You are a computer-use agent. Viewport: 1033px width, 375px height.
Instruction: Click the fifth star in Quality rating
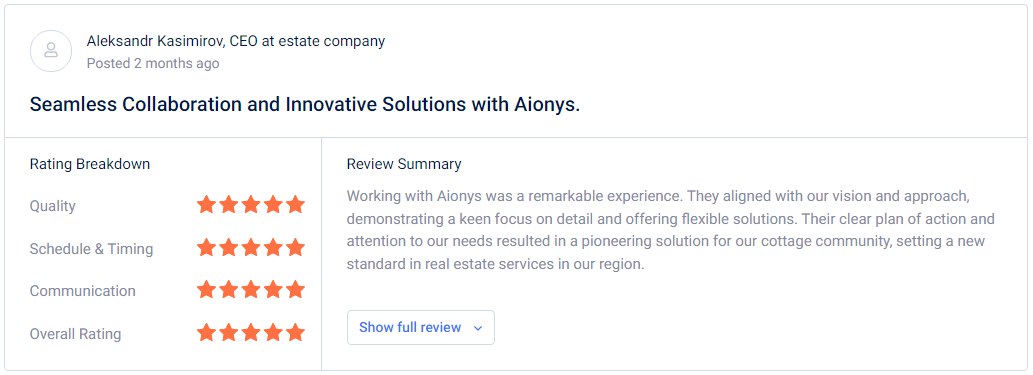coord(296,204)
